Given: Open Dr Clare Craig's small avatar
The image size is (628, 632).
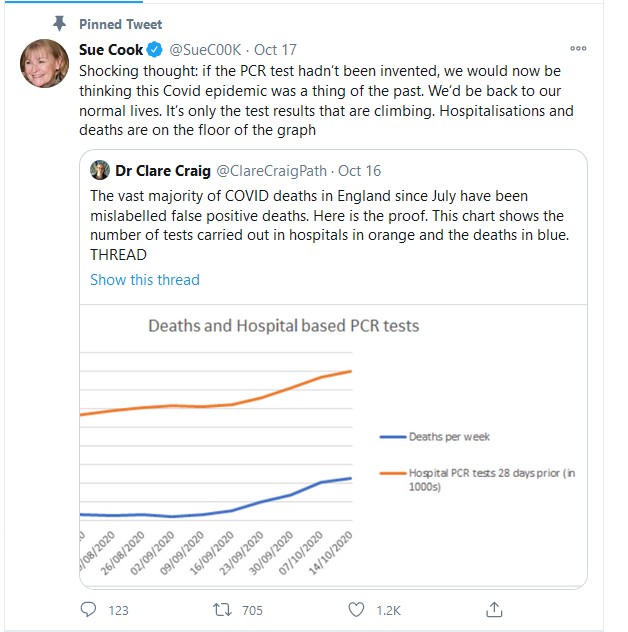Looking at the screenshot, I should pyautogui.click(x=100, y=170).
